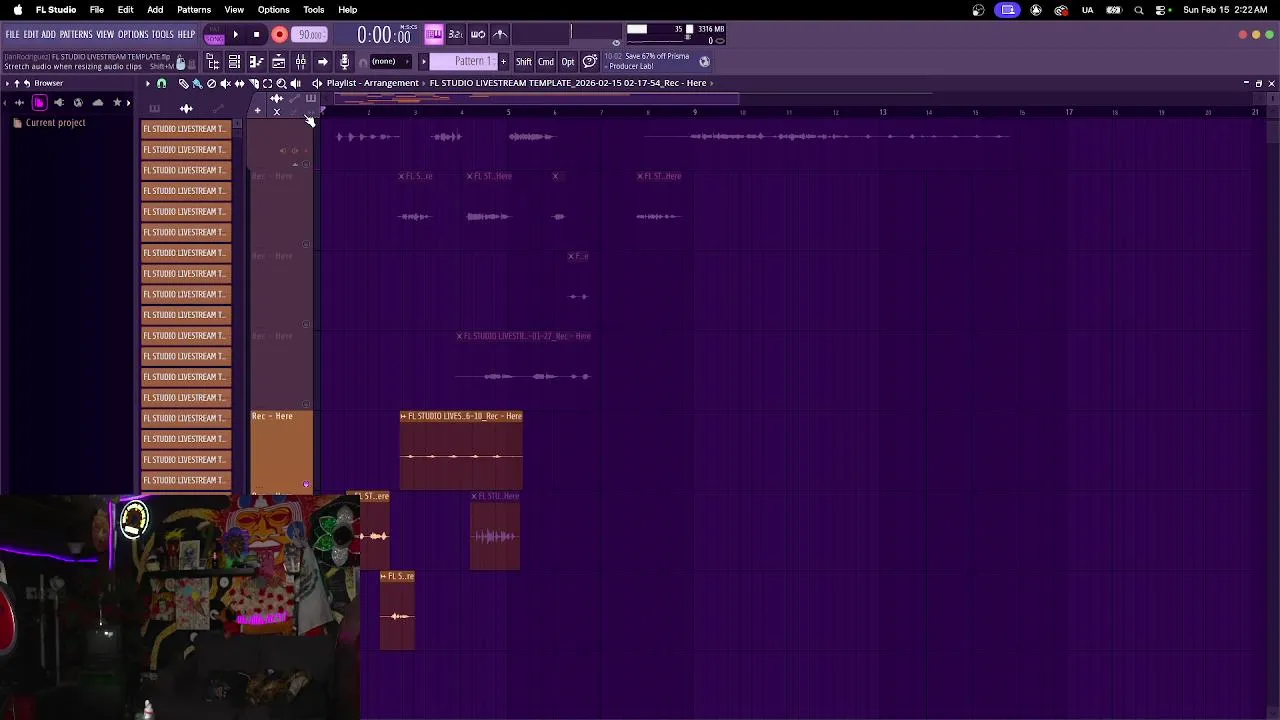Image resolution: width=1280 pixels, height=720 pixels.
Task: Select the Zoom magnifier tool in playlist toolbar
Action: click(281, 83)
